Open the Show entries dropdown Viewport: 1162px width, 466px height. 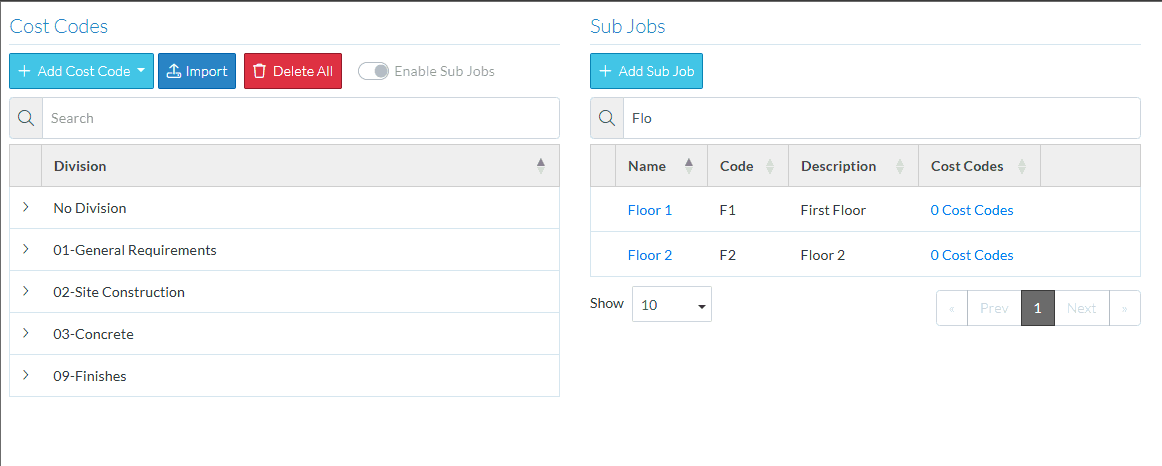point(672,304)
